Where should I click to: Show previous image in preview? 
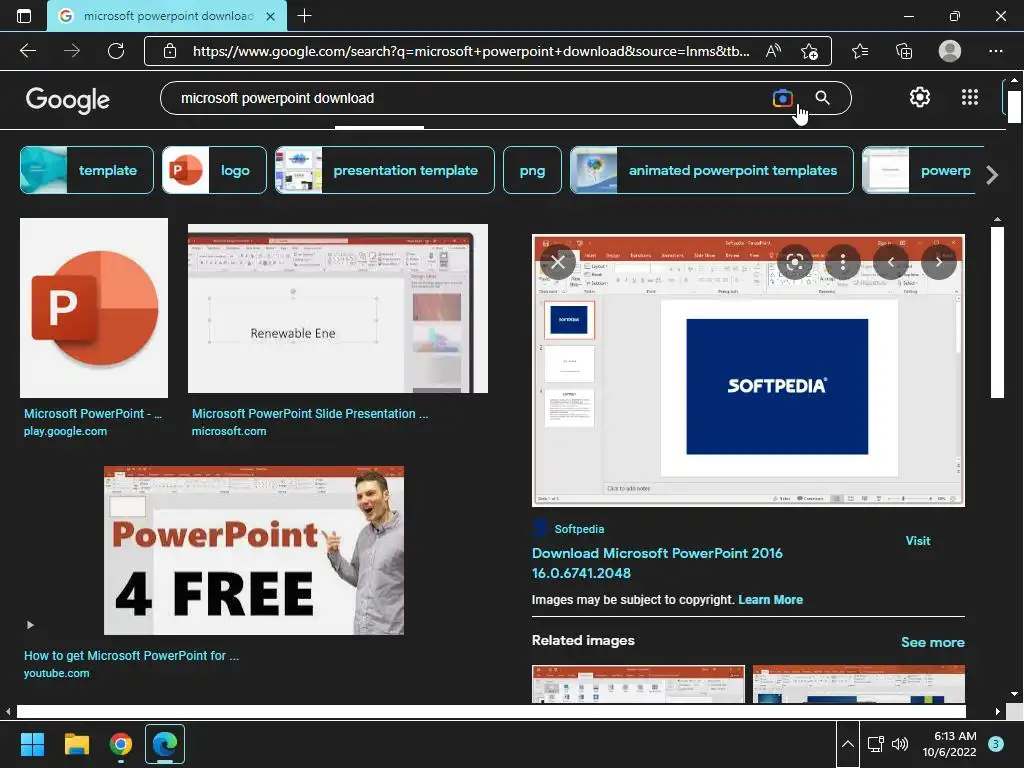pos(891,262)
